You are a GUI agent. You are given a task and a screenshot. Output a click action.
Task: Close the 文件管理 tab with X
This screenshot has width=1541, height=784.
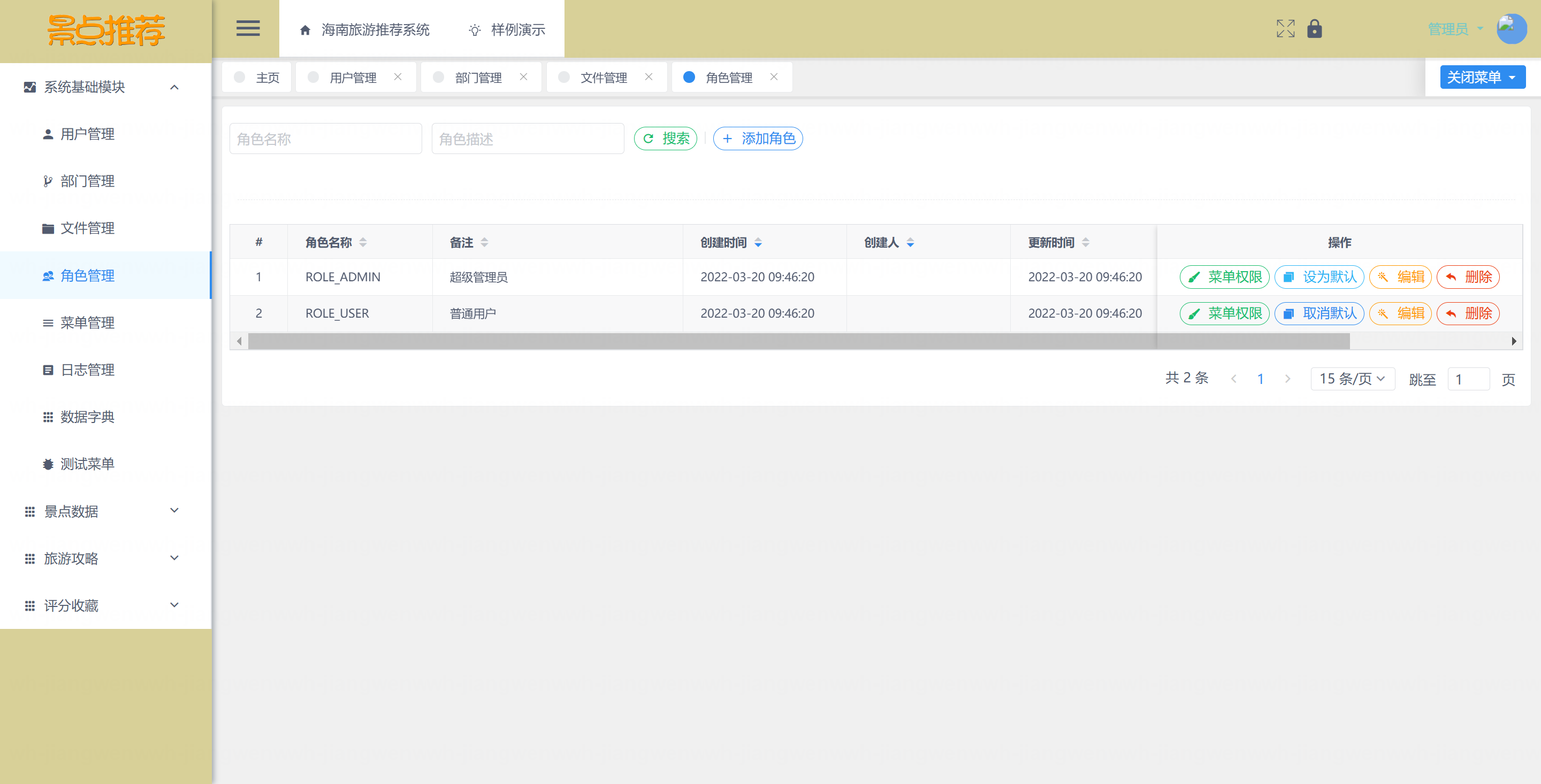649,77
